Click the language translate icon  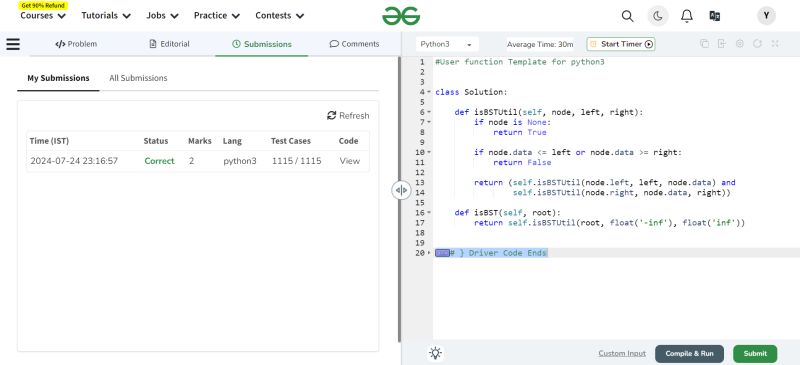pos(715,16)
